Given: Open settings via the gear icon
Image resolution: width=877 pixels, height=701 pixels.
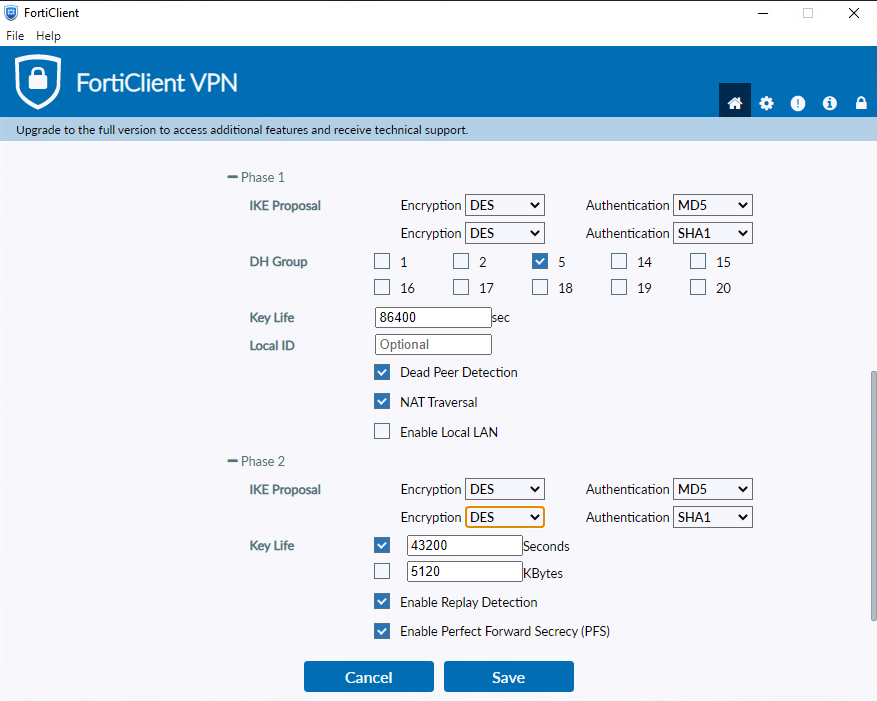Looking at the screenshot, I should pos(766,103).
